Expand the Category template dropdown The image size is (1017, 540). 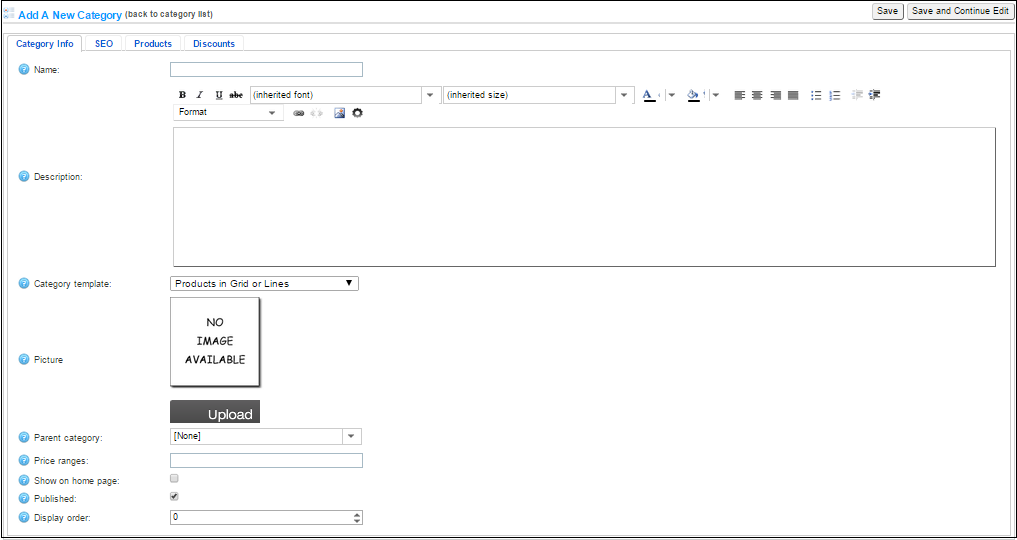tap(264, 284)
